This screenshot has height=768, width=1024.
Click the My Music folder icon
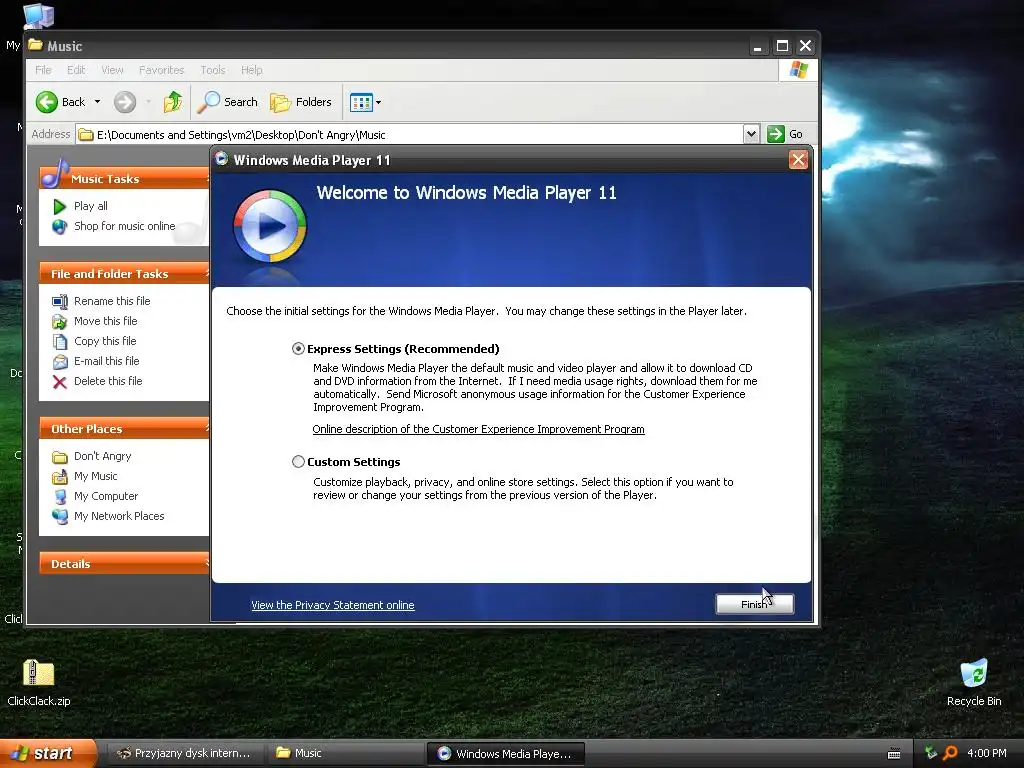point(59,477)
